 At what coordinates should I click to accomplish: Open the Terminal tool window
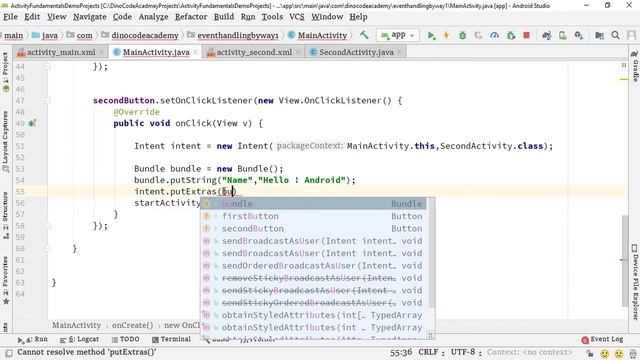click(x=171, y=339)
